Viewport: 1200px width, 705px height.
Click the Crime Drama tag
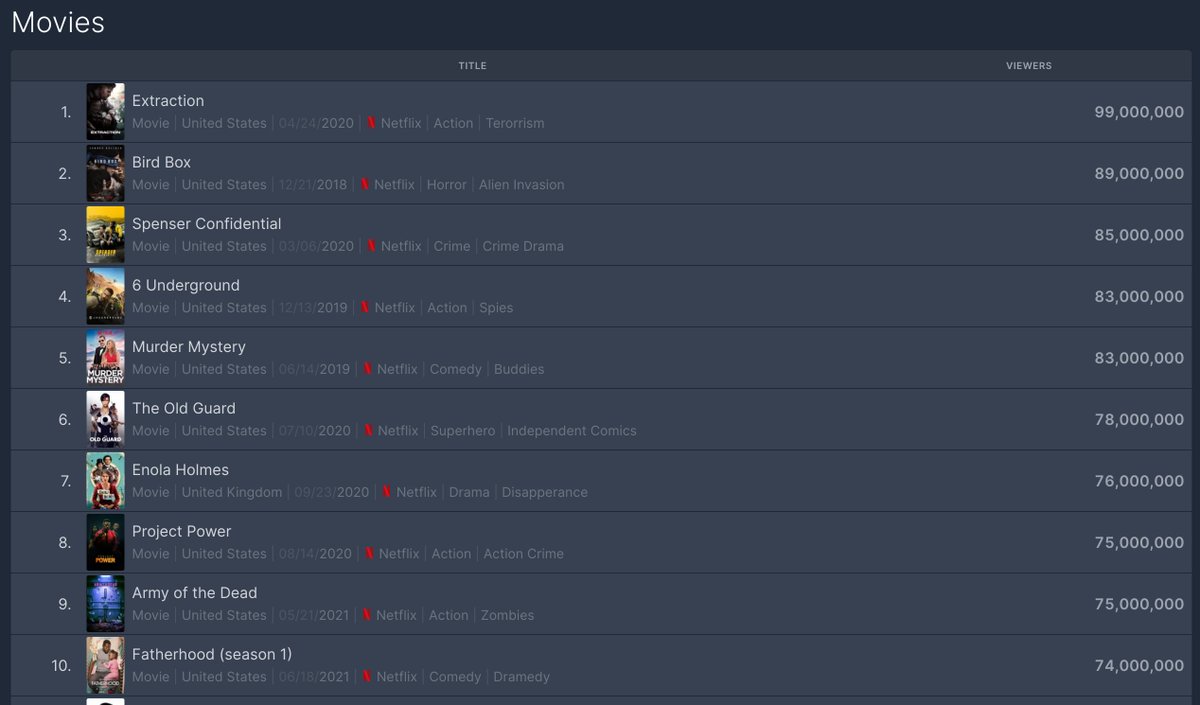(523, 246)
